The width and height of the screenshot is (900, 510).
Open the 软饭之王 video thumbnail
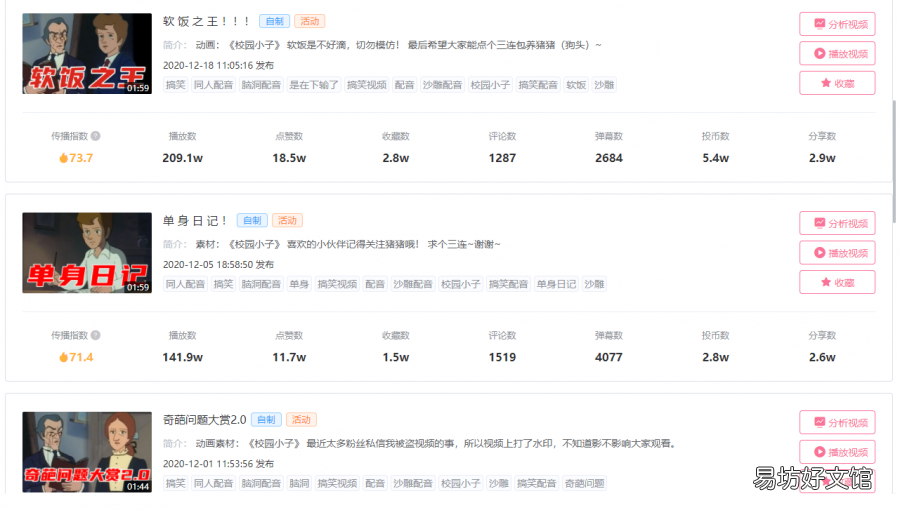(87, 53)
